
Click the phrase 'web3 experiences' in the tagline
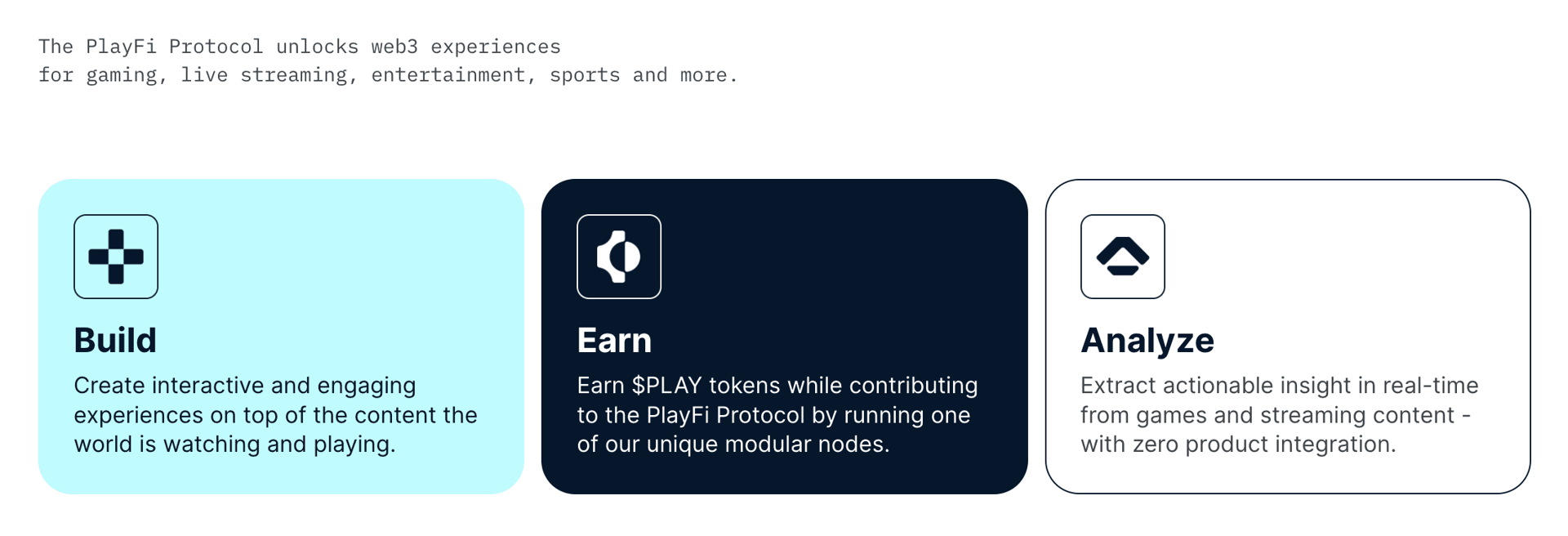[x=467, y=47]
